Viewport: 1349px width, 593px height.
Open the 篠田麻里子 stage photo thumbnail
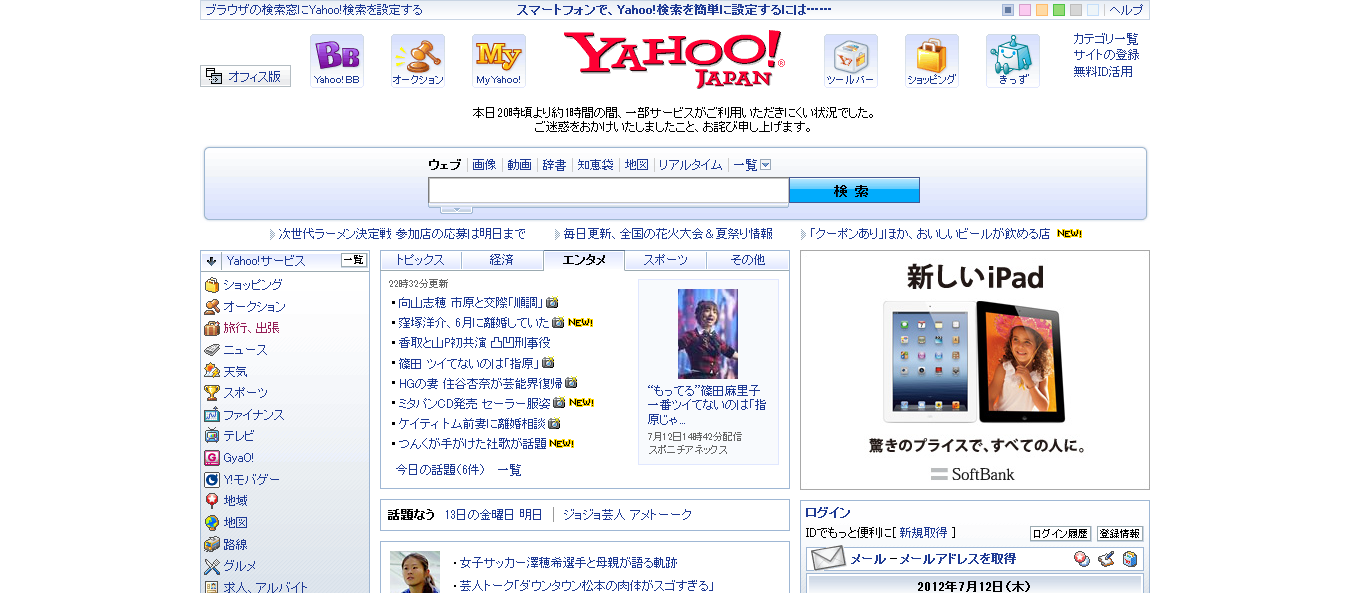coord(708,334)
